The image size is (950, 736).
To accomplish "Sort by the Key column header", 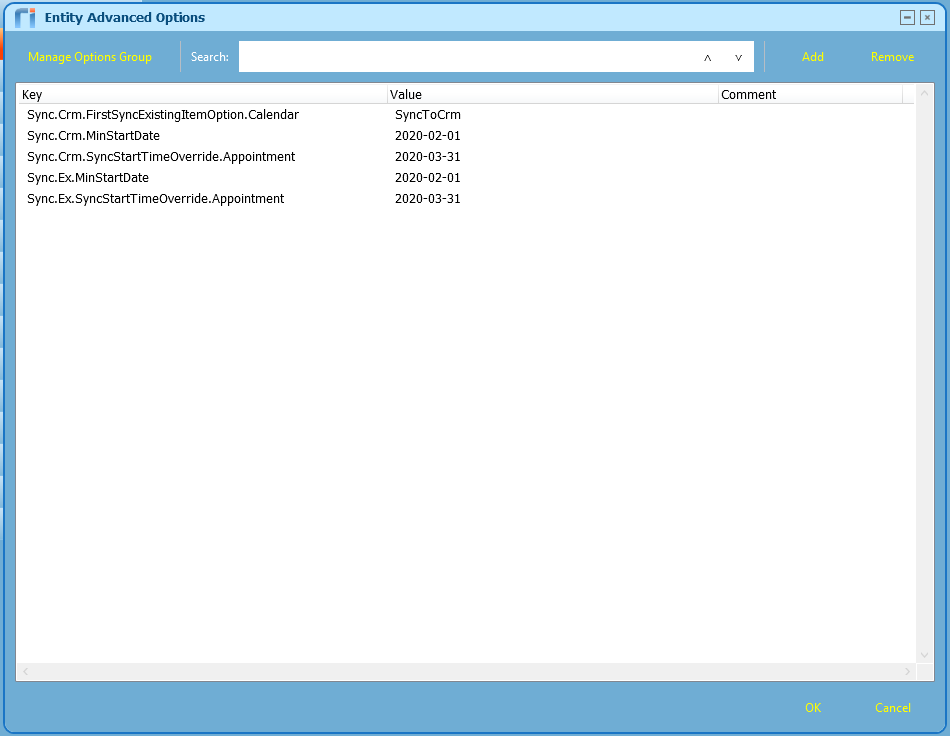I will pos(202,94).
